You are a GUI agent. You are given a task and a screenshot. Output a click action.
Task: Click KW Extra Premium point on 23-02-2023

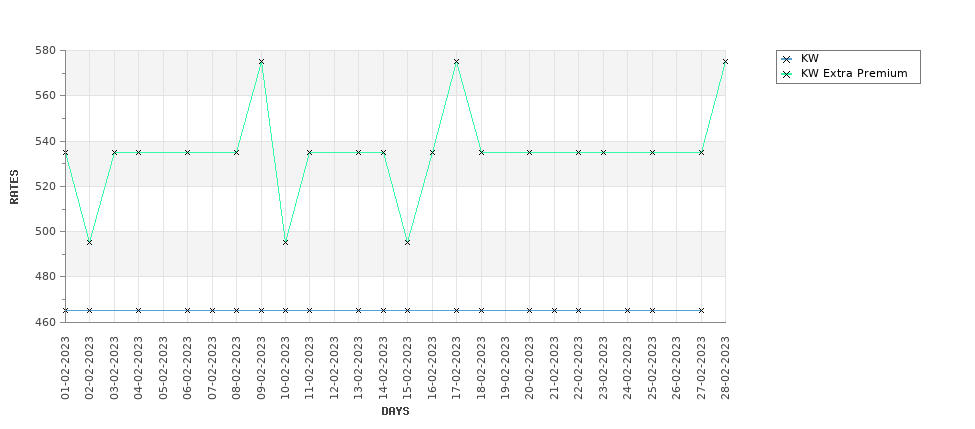(603, 152)
